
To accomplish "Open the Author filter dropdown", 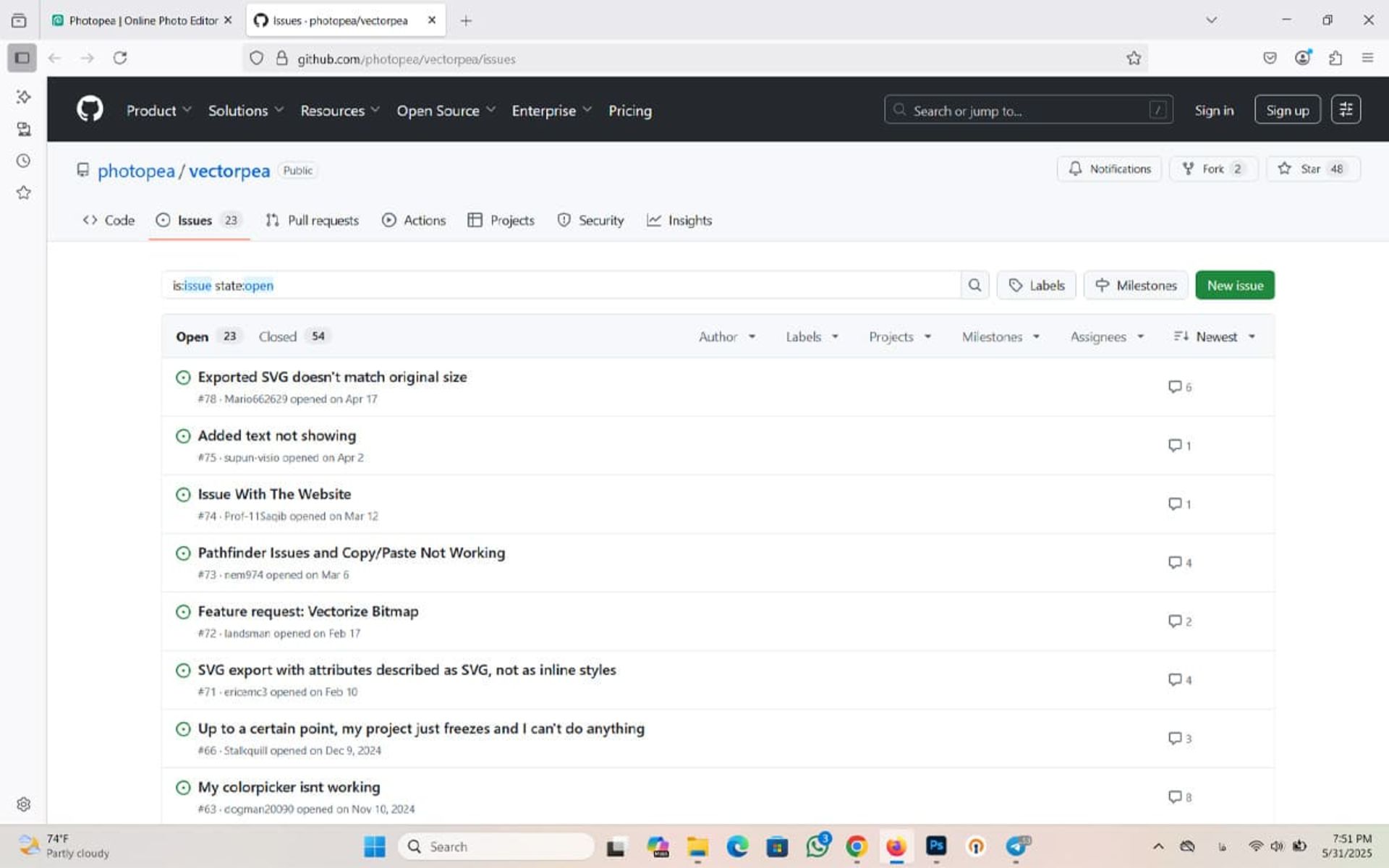I will 727,337.
